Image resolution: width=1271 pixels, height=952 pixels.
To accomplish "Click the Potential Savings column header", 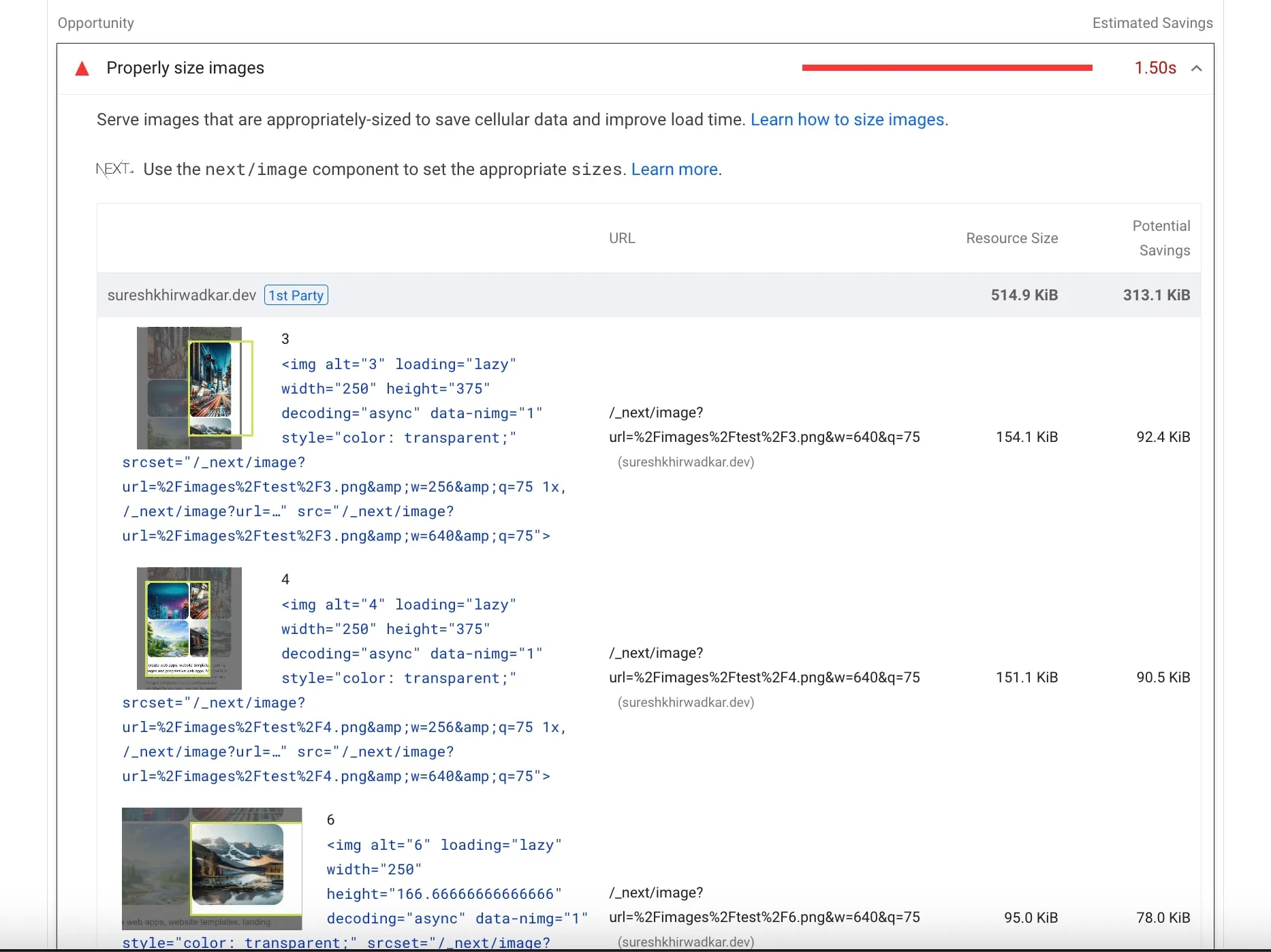I will coord(1161,238).
